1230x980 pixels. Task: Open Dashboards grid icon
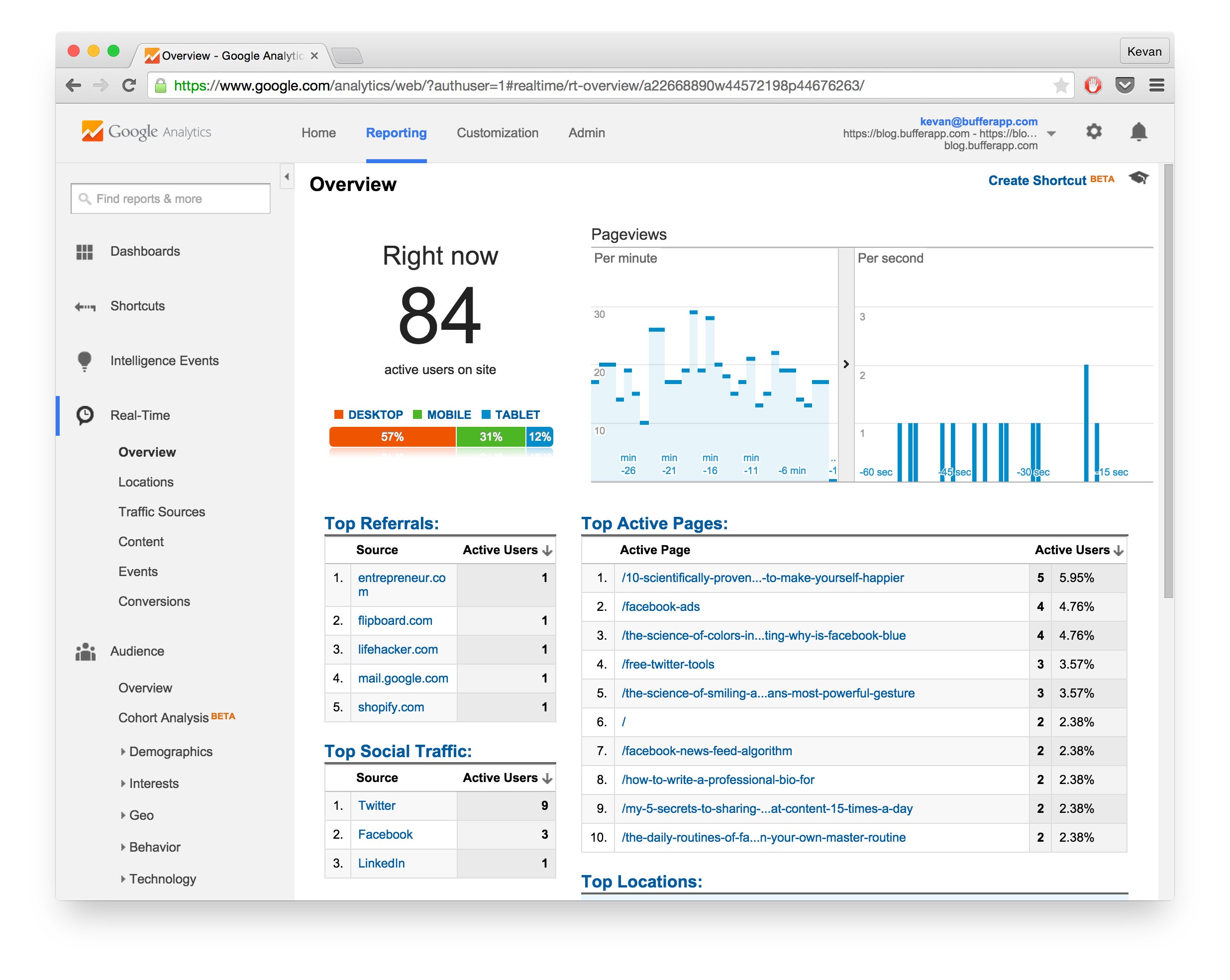(x=85, y=252)
